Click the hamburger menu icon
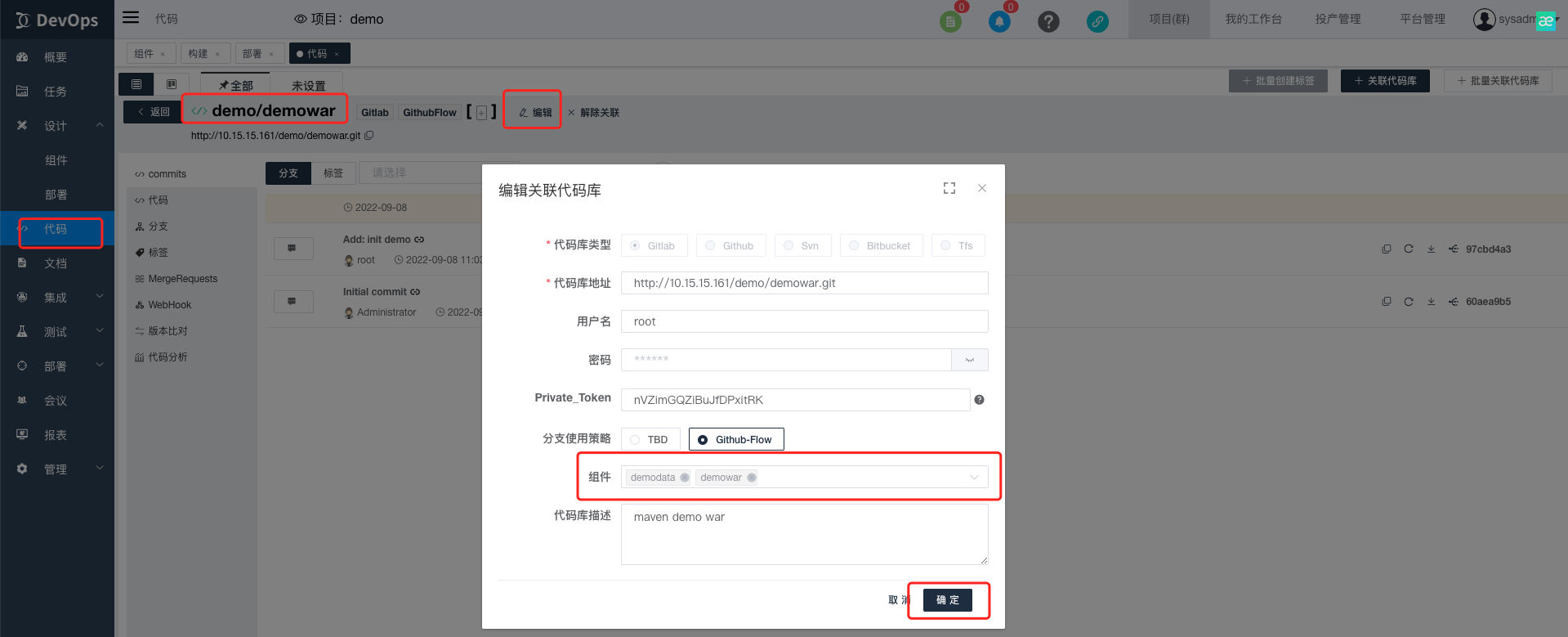The image size is (1568, 637). click(131, 18)
